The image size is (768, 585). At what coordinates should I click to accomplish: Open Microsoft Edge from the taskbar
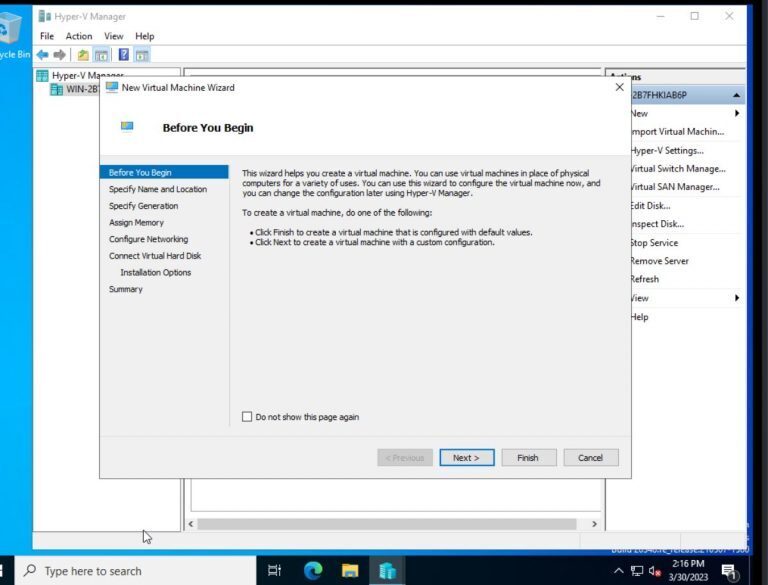313,570
